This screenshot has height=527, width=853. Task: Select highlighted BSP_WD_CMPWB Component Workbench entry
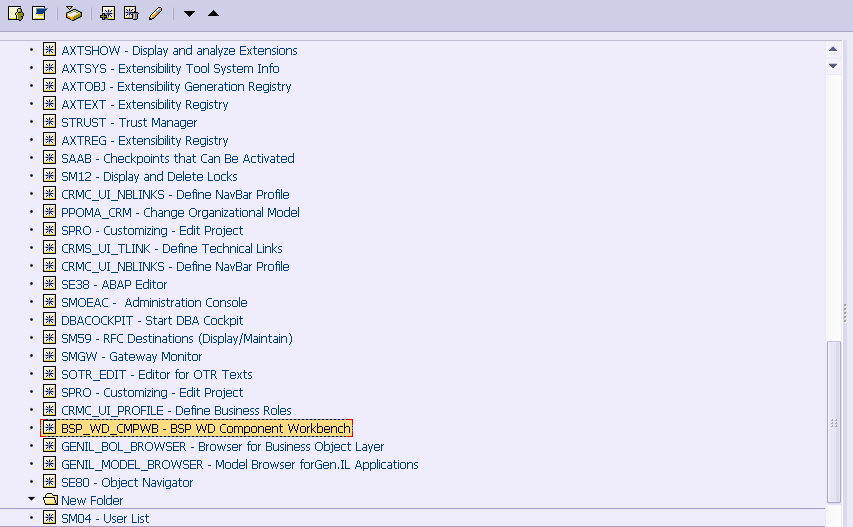pos(206,429)
